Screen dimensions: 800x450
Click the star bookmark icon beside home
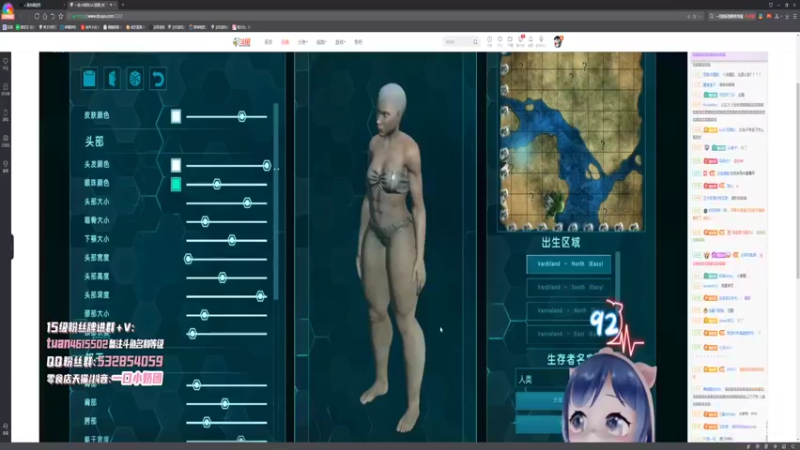point(61,16)
